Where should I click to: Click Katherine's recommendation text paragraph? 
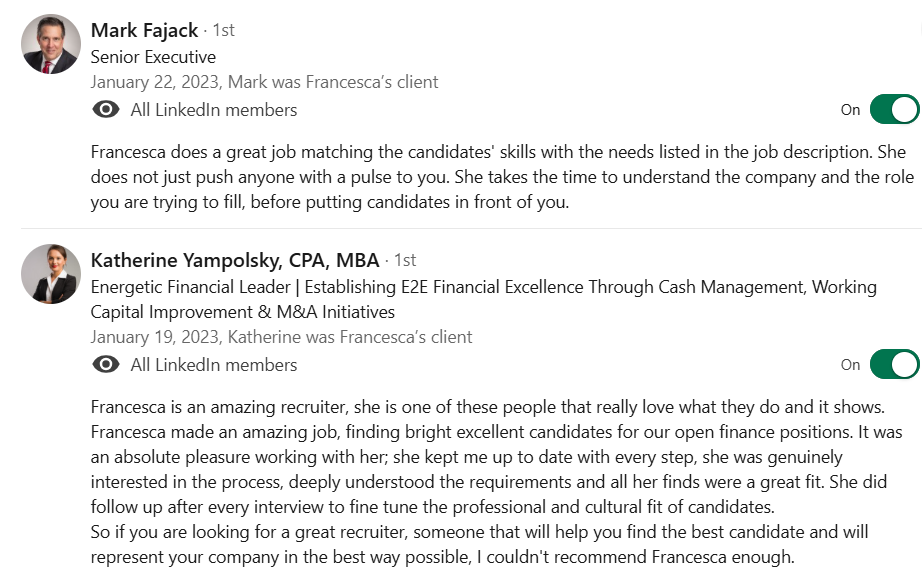coord(496,482)
